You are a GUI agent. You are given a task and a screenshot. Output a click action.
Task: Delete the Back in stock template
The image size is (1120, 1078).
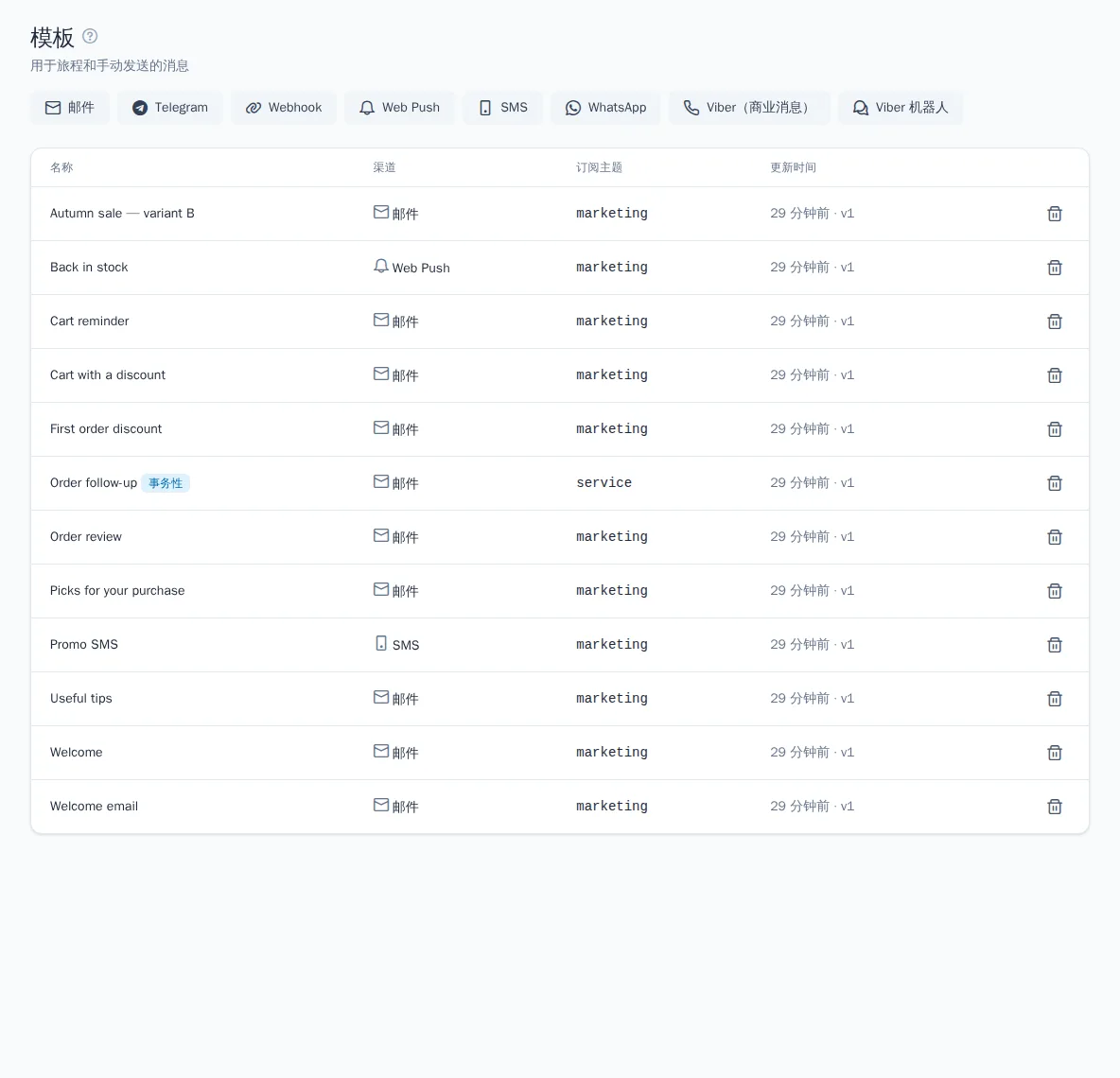(x=1055, y=268)
